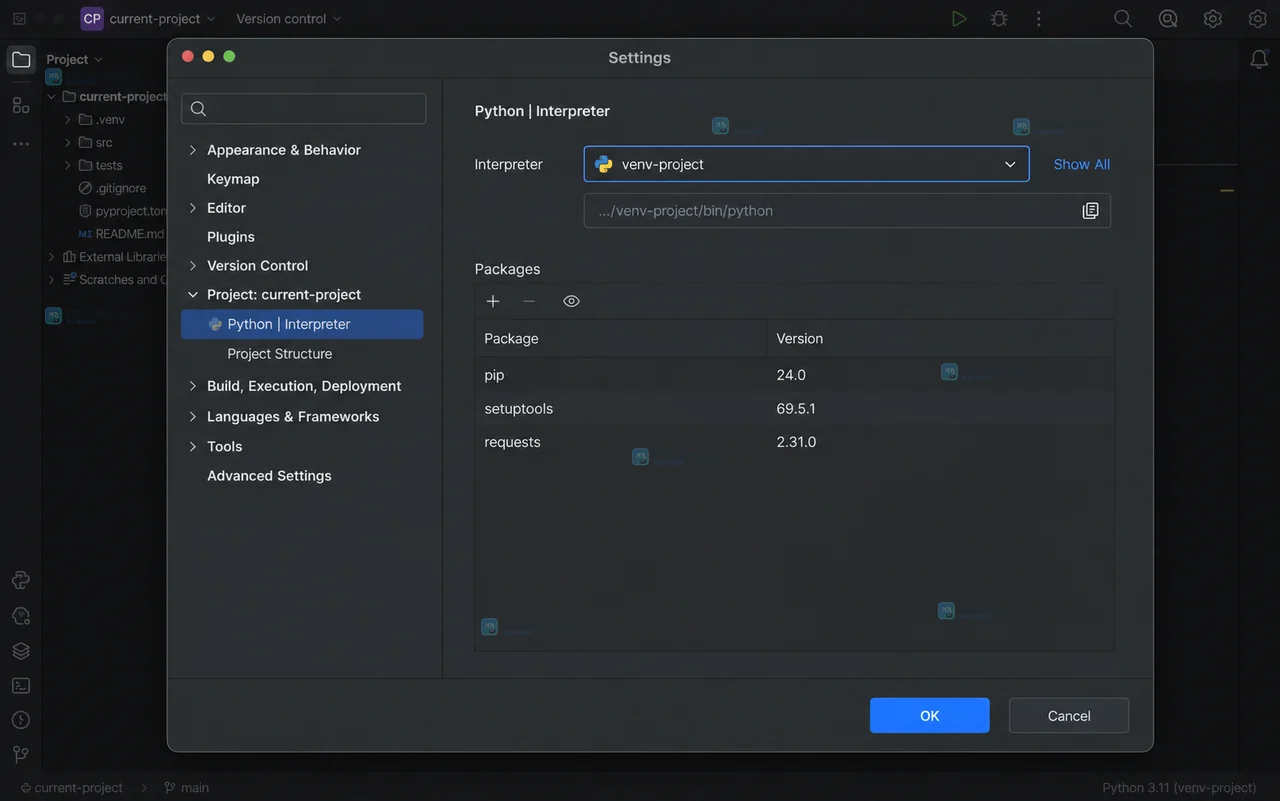Open the Project panel view dropdown
Image resolution: width=1280 pixels, height=801 pixels.
(75, 60)
